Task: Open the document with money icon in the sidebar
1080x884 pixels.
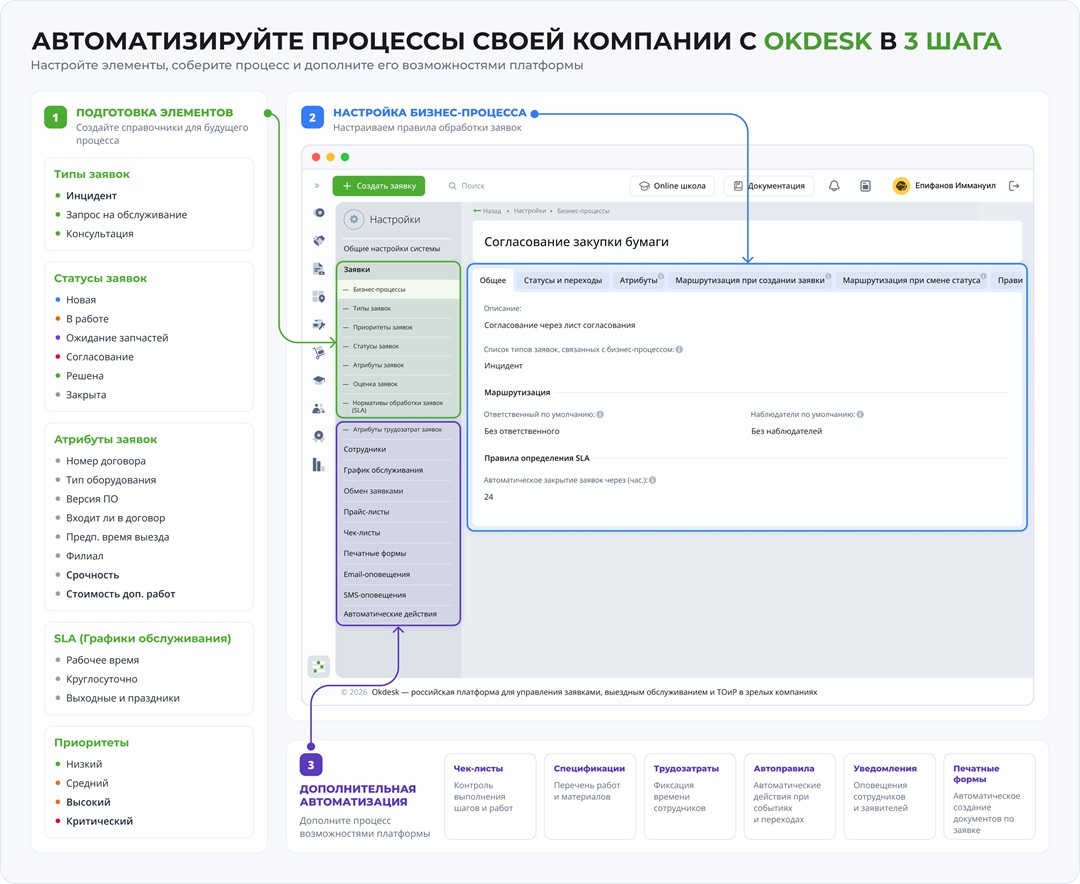Action: (319, 269)
